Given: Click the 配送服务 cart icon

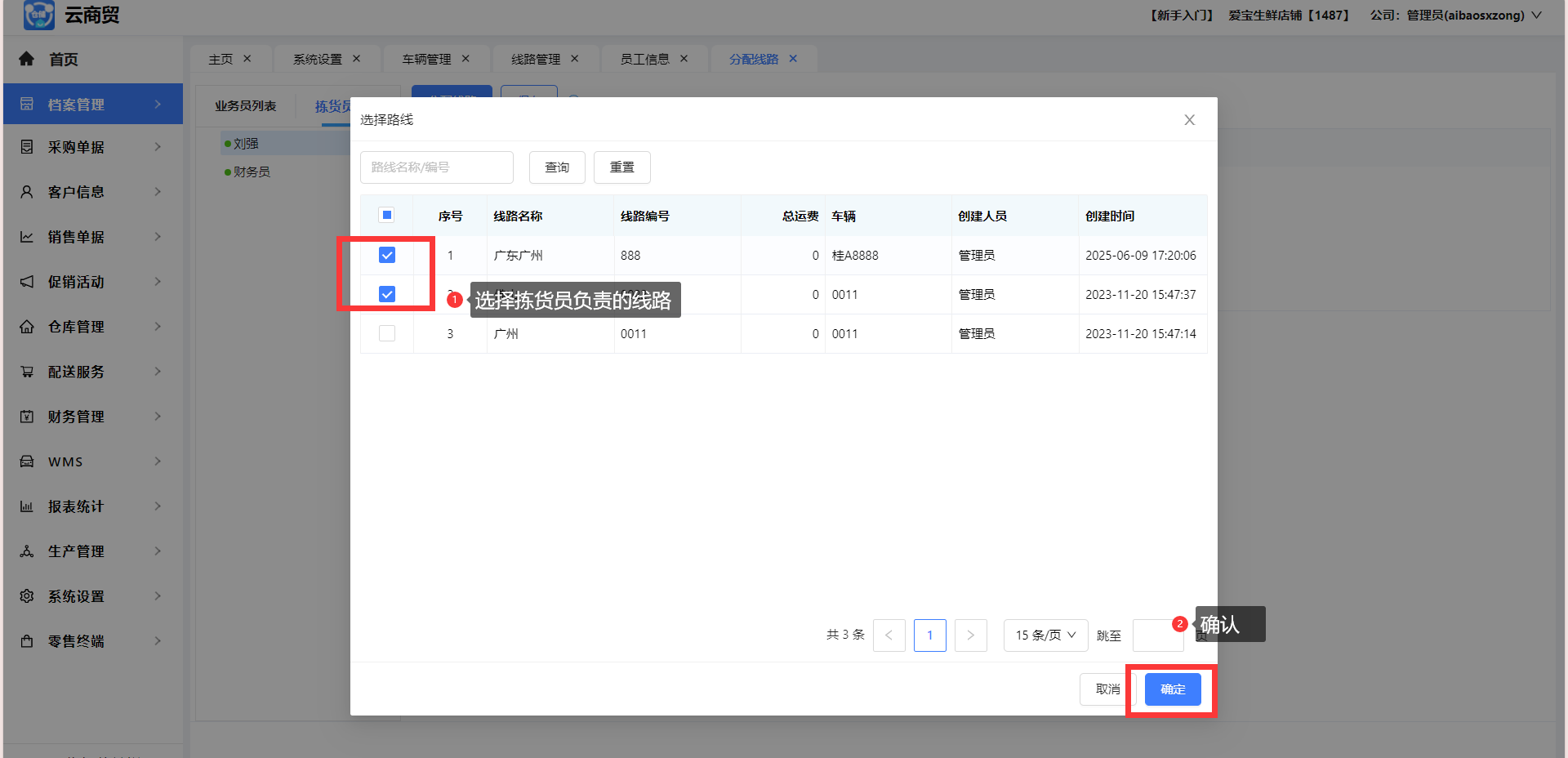Looking at the screenshot, I should pyautogui.click(x=27, y=372).
